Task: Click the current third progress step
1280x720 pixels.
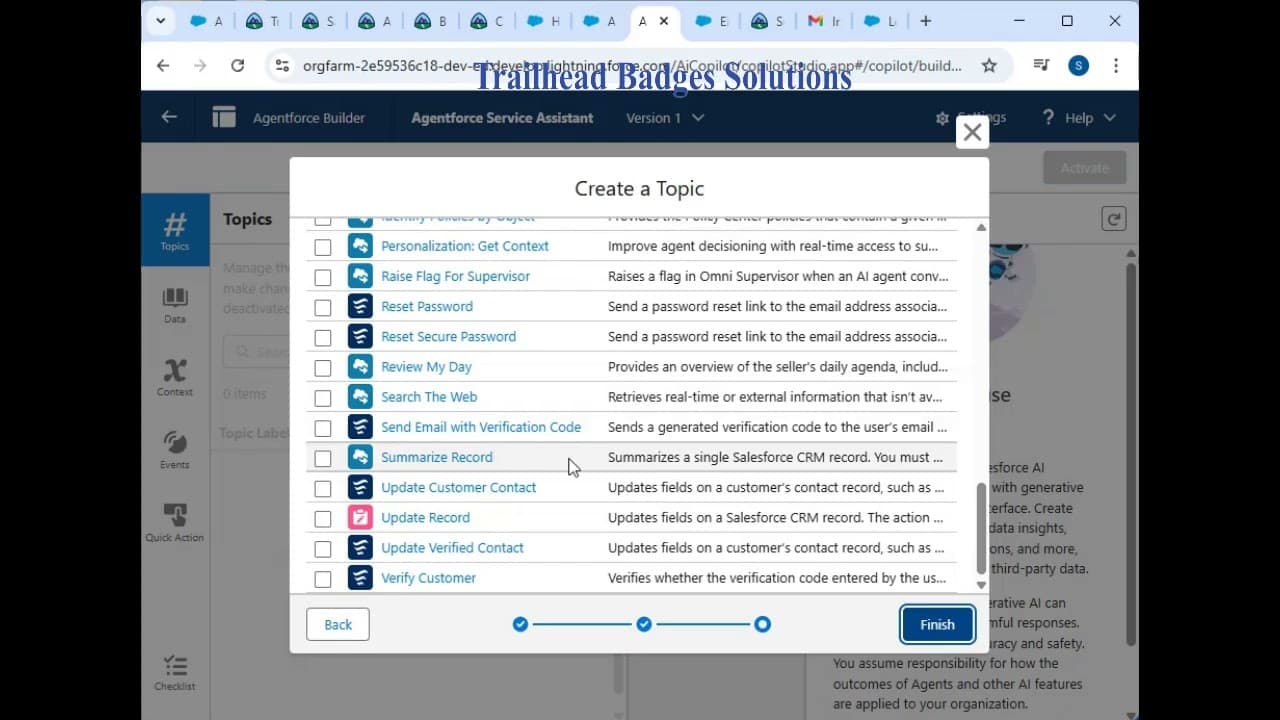Action: click(x=762, y=624)
